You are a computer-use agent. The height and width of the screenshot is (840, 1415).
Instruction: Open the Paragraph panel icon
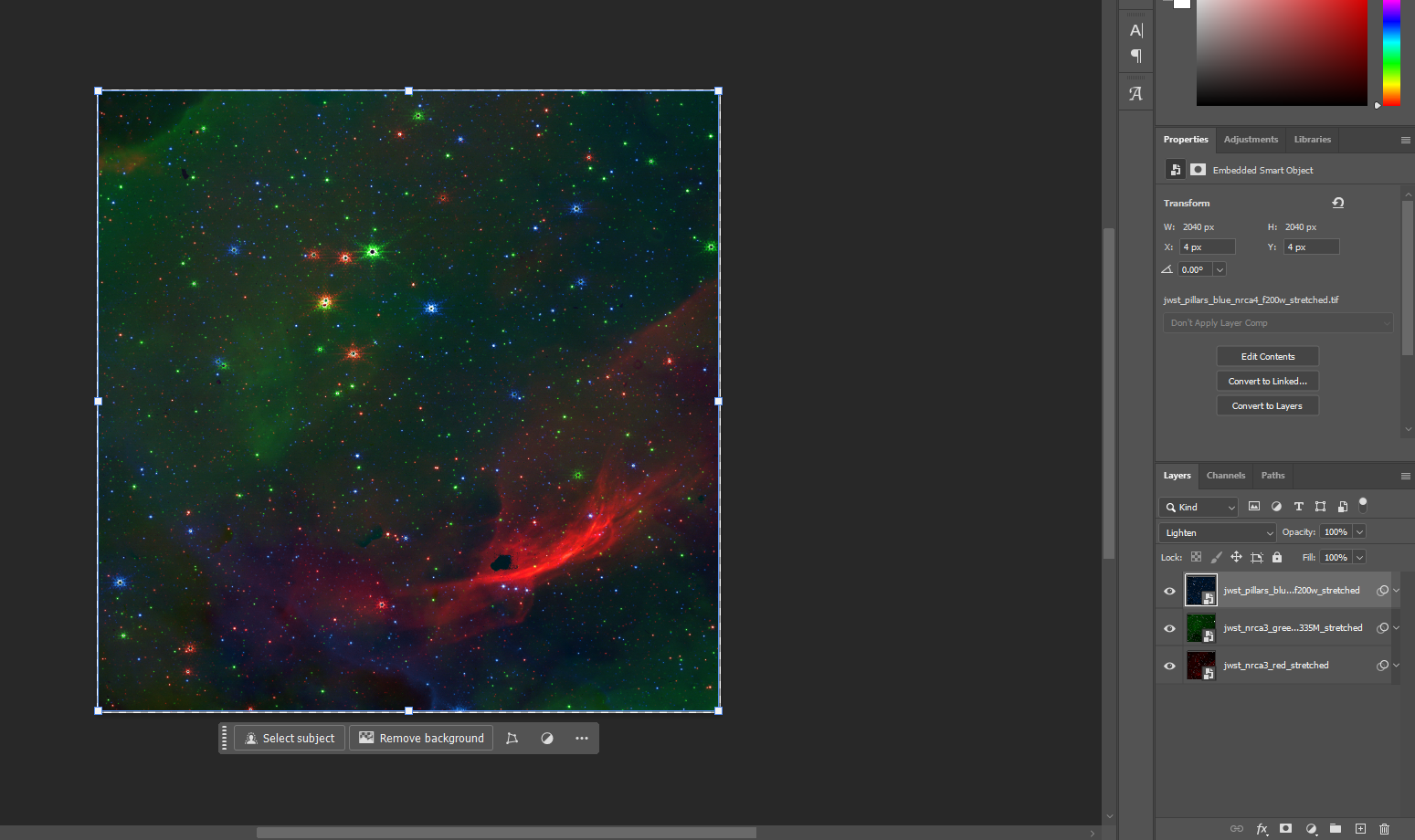click(1135, 57)
